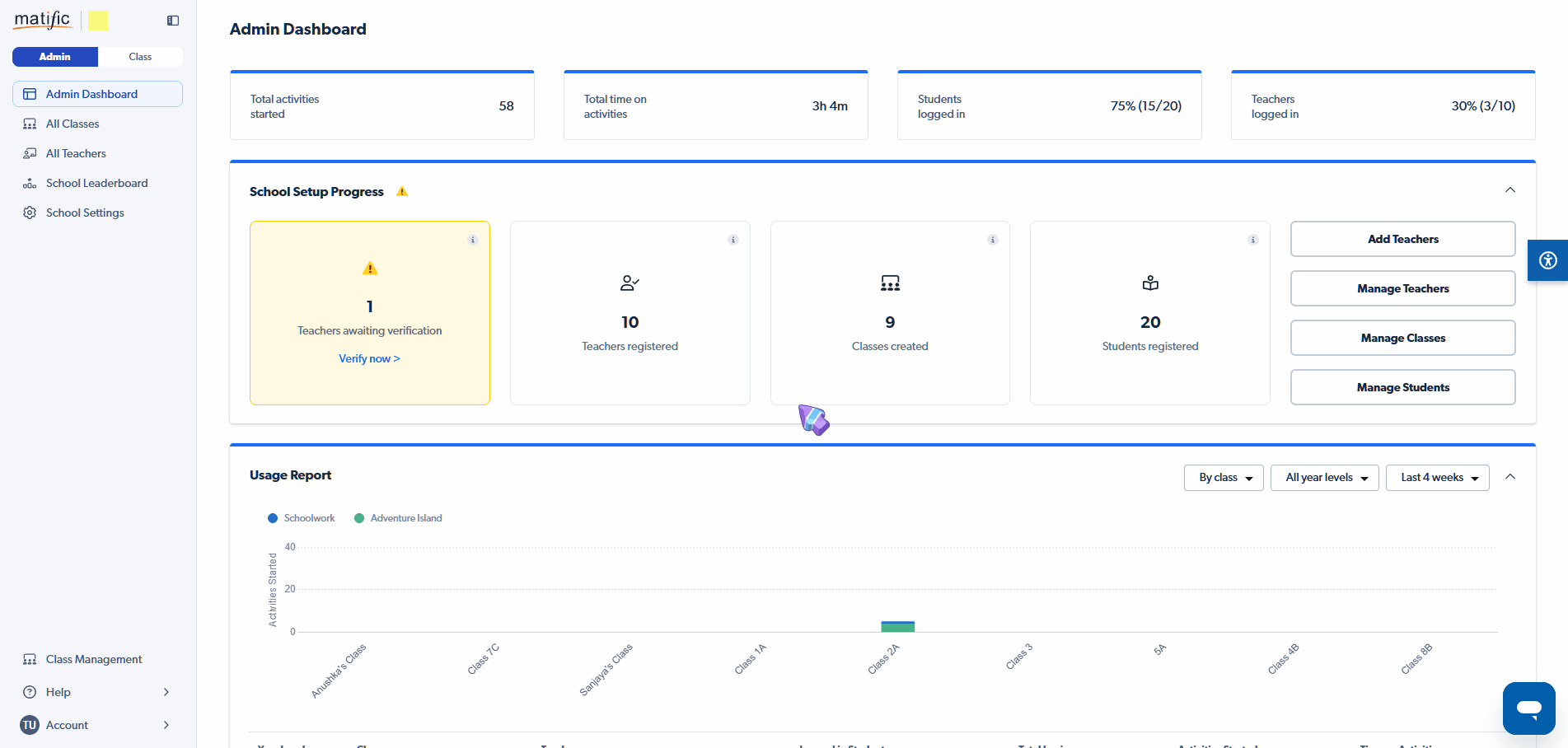Click the yellow swatch next to the matific logo
This screenshot has width=1568, height=748.
click(98, 20)
